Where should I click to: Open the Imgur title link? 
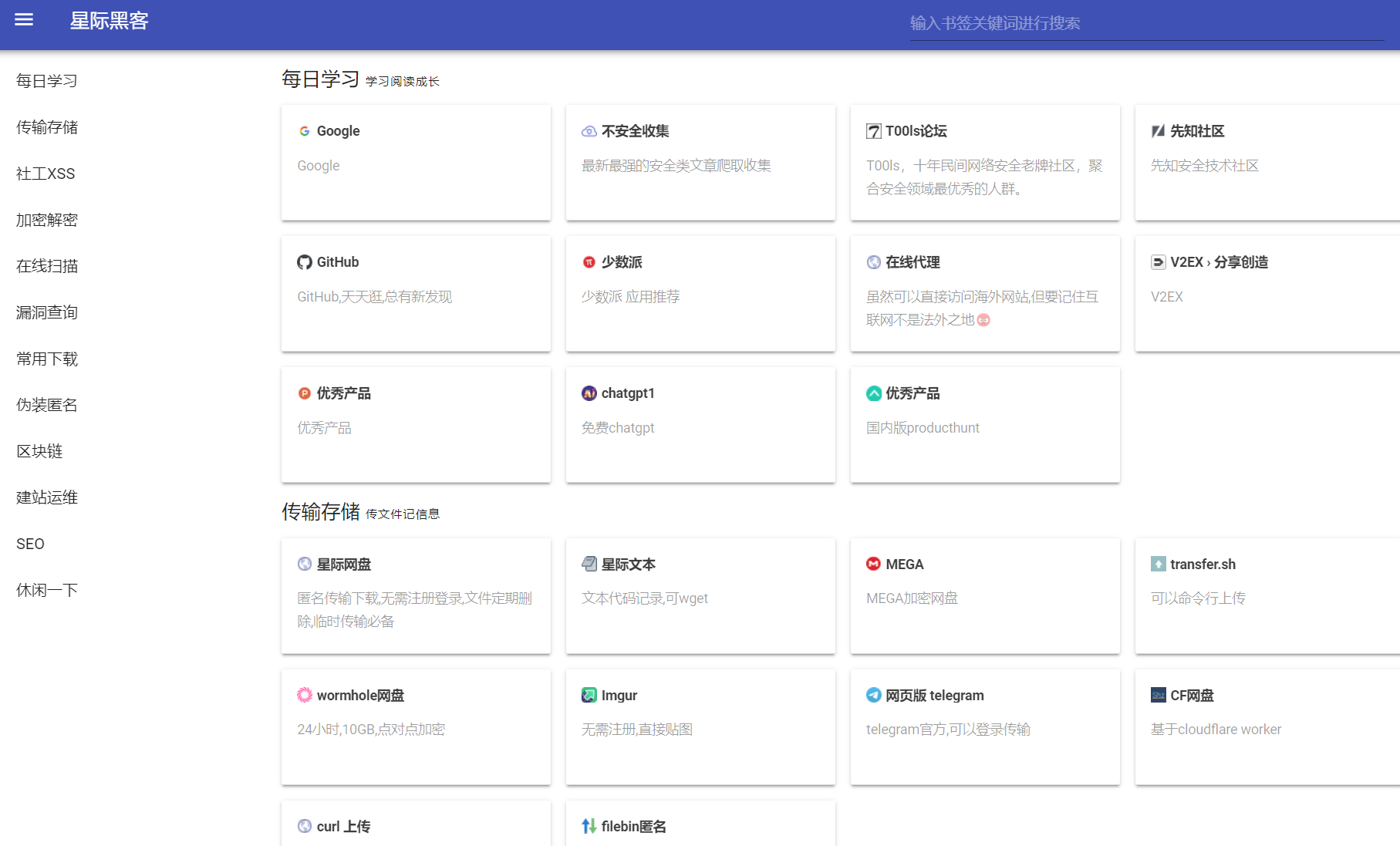pos(619,696)
